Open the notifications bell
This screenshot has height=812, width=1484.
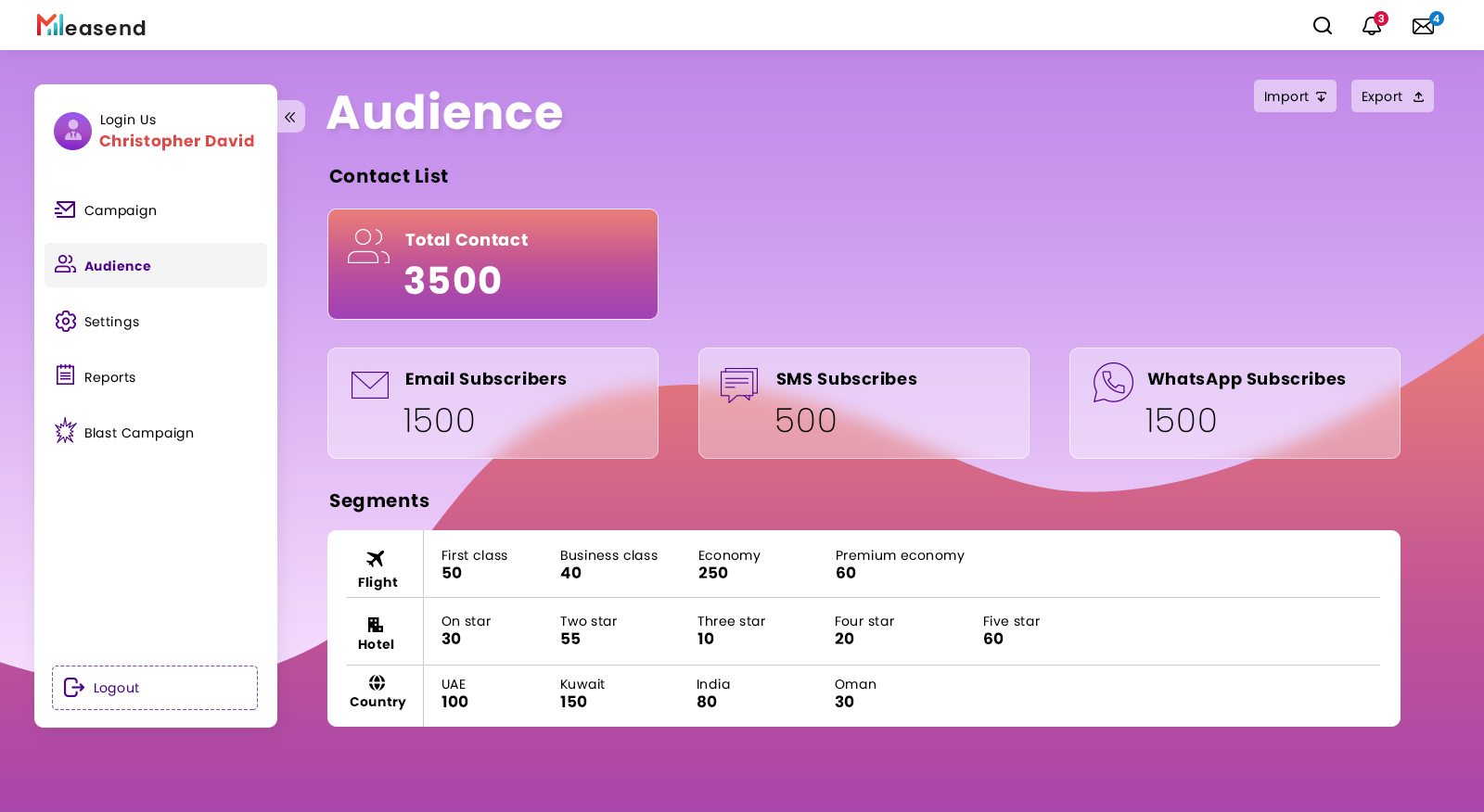tap(1371, 26)
